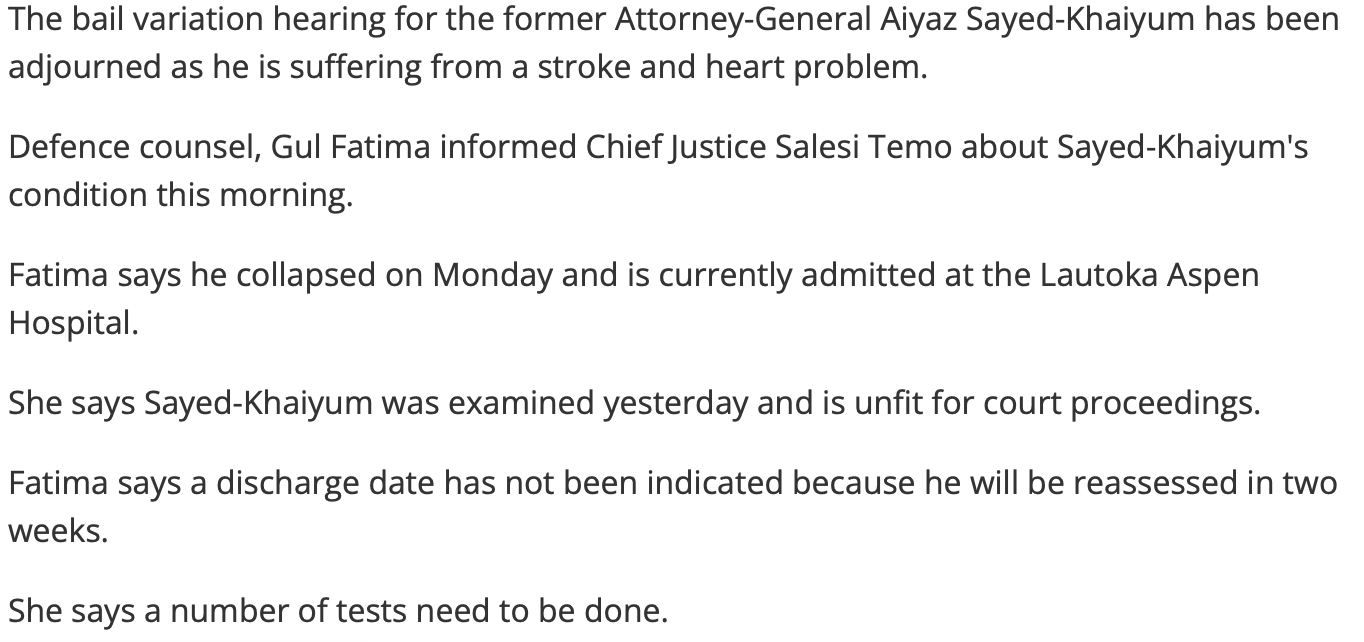This screenshot has height=642, width=1364.
Task: Click the words "Lautoka Aspen"
Action: coord(1149,274)
